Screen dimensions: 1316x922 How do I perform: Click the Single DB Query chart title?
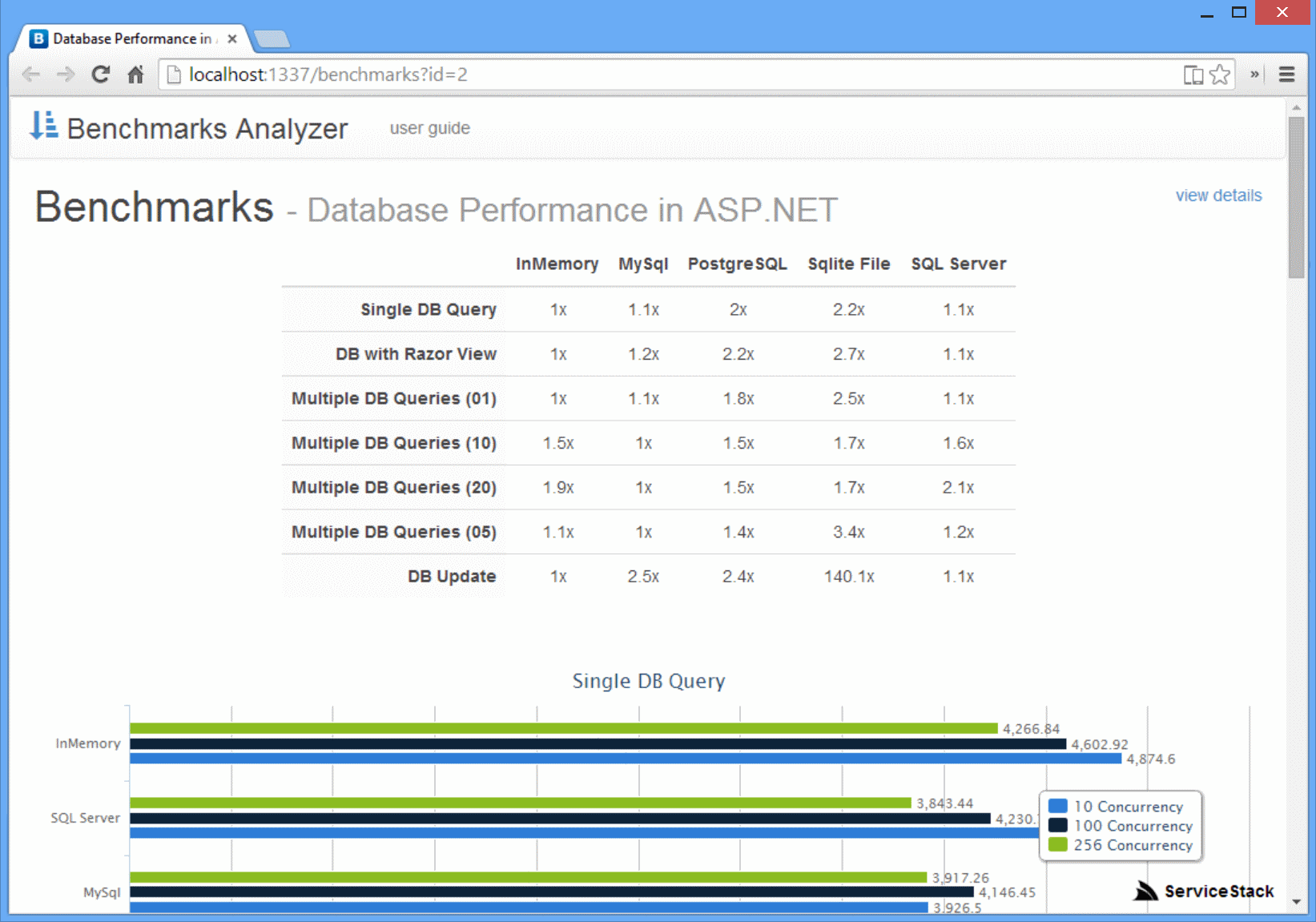[x=649, y=681]
